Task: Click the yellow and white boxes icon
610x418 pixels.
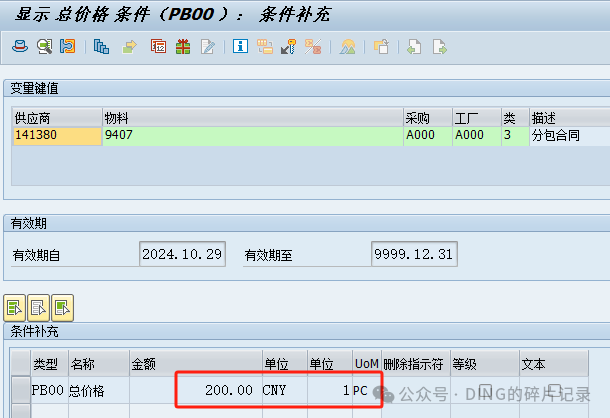Action: [381, 47]
